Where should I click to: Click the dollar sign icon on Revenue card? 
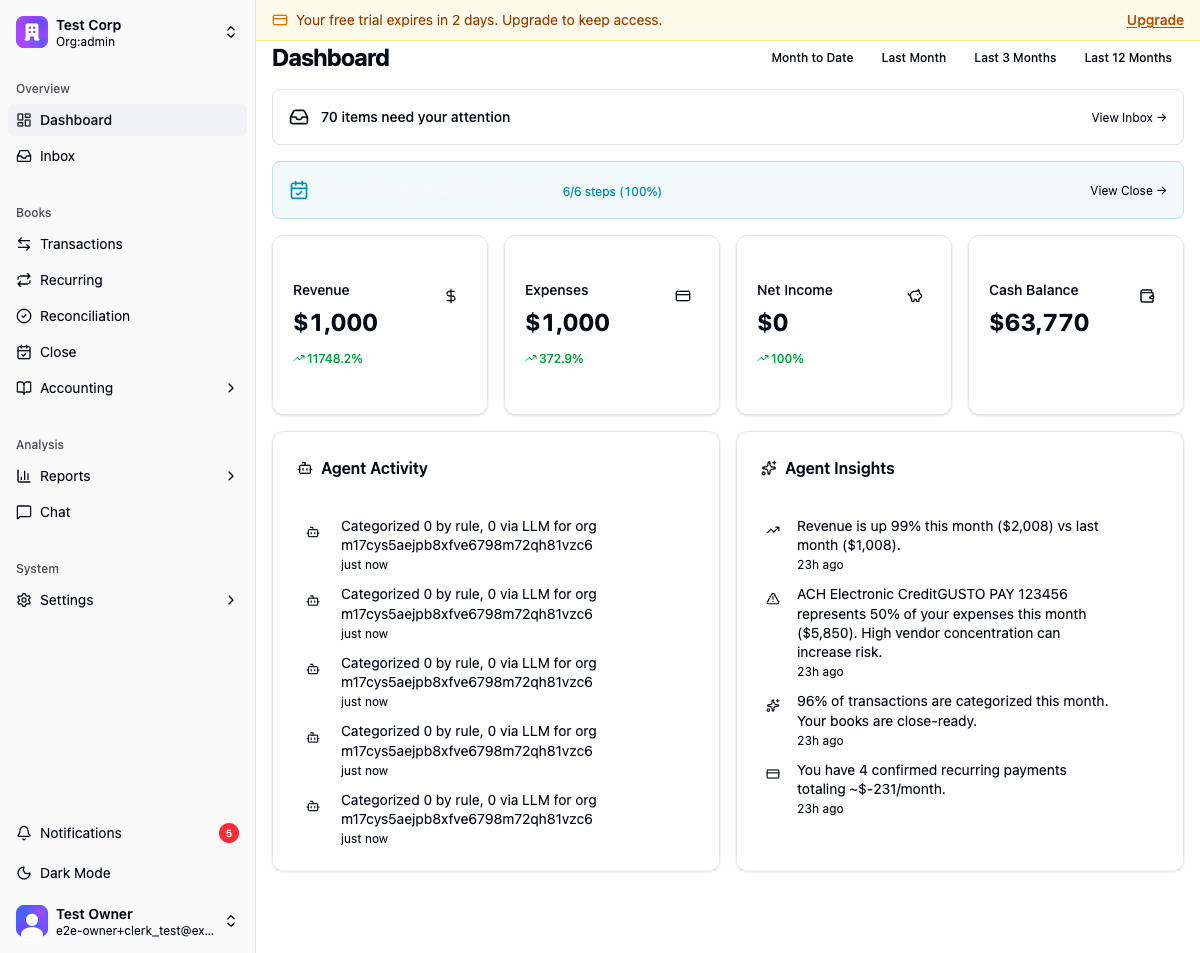pyautogui.click(x=451, y=296)
